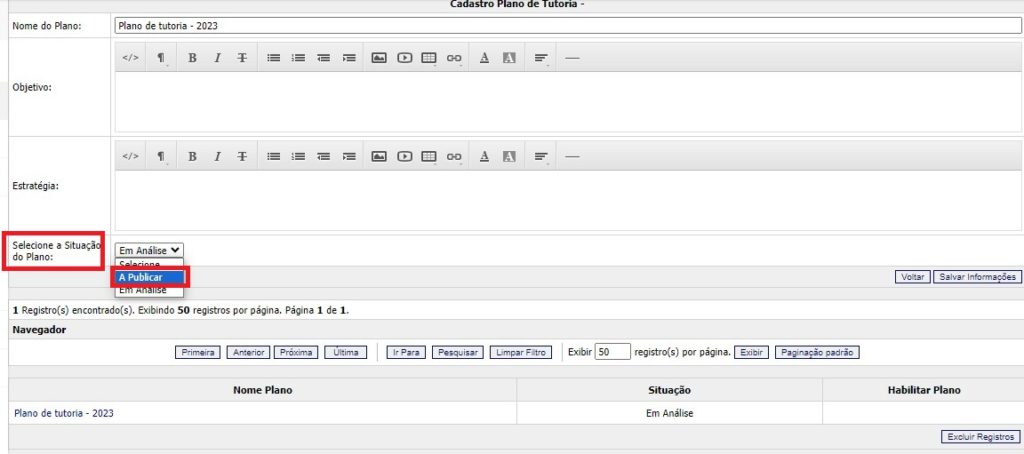Insert horizontal rule in the Objetivo editor
Viewport: 1024px width, 454px height.
click(572, 58)
